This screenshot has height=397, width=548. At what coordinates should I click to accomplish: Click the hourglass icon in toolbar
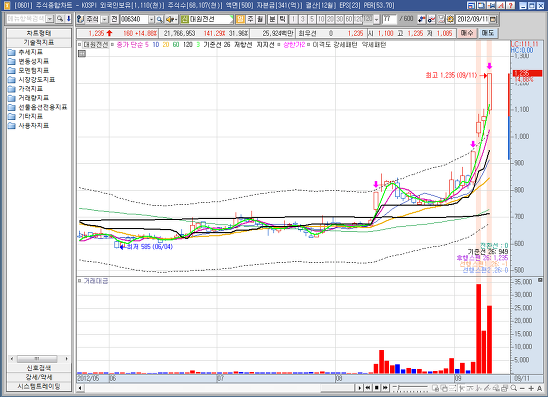point(441,19)
